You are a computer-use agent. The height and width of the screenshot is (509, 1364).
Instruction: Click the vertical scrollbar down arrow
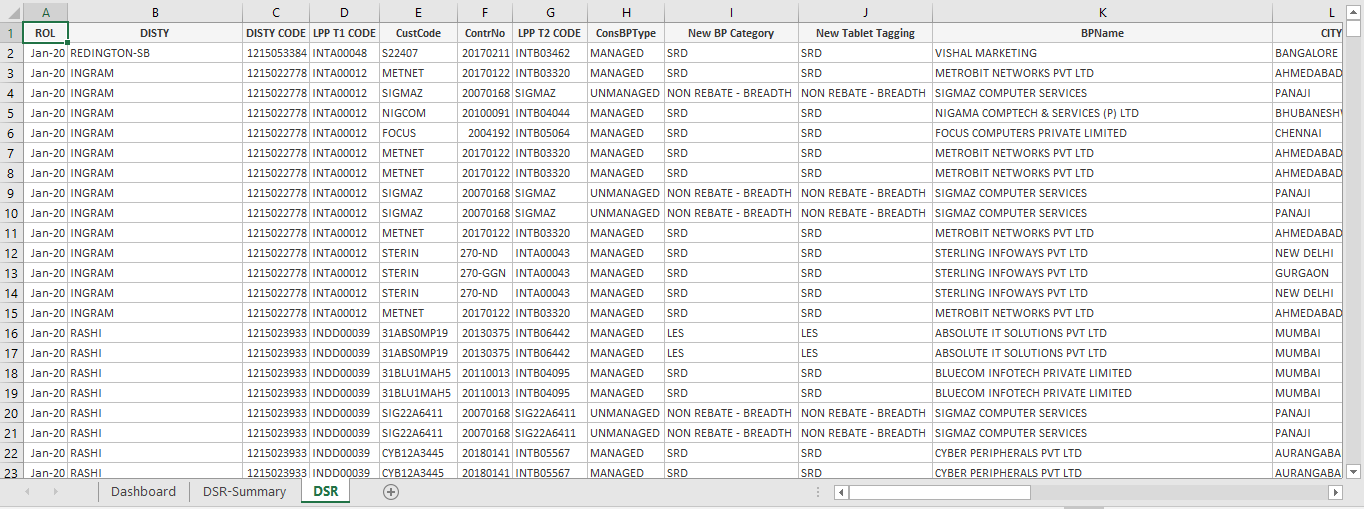(x=1354, y=471)
